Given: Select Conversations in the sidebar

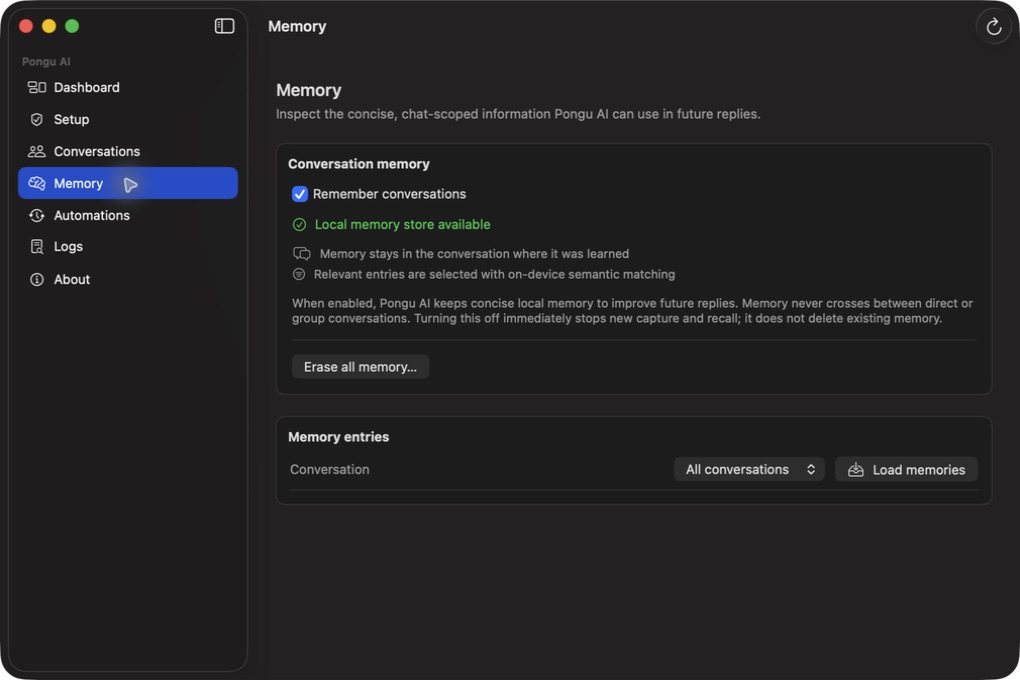Looking at the screenshot, I should (128, 151).
